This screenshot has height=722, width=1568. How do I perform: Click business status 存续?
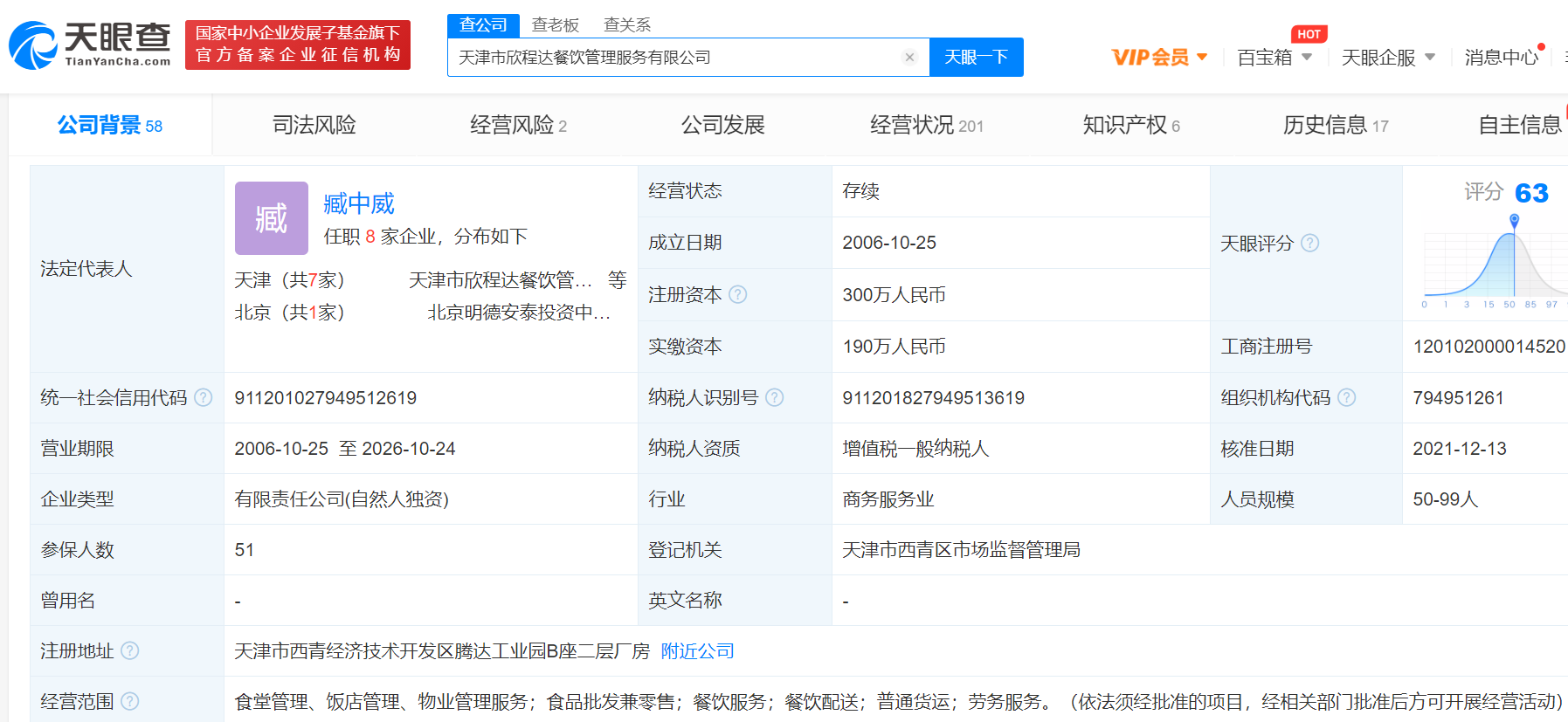[861, 191]
